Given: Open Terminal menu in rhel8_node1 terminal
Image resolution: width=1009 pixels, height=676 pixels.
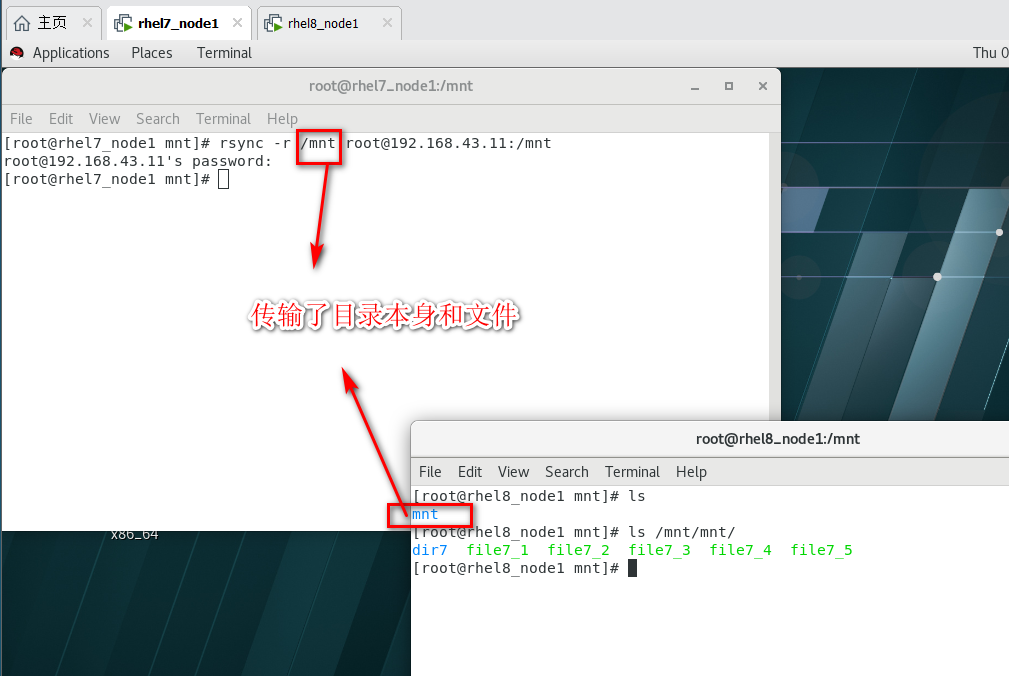Looking at the screenshot, I should pos(633,472).
